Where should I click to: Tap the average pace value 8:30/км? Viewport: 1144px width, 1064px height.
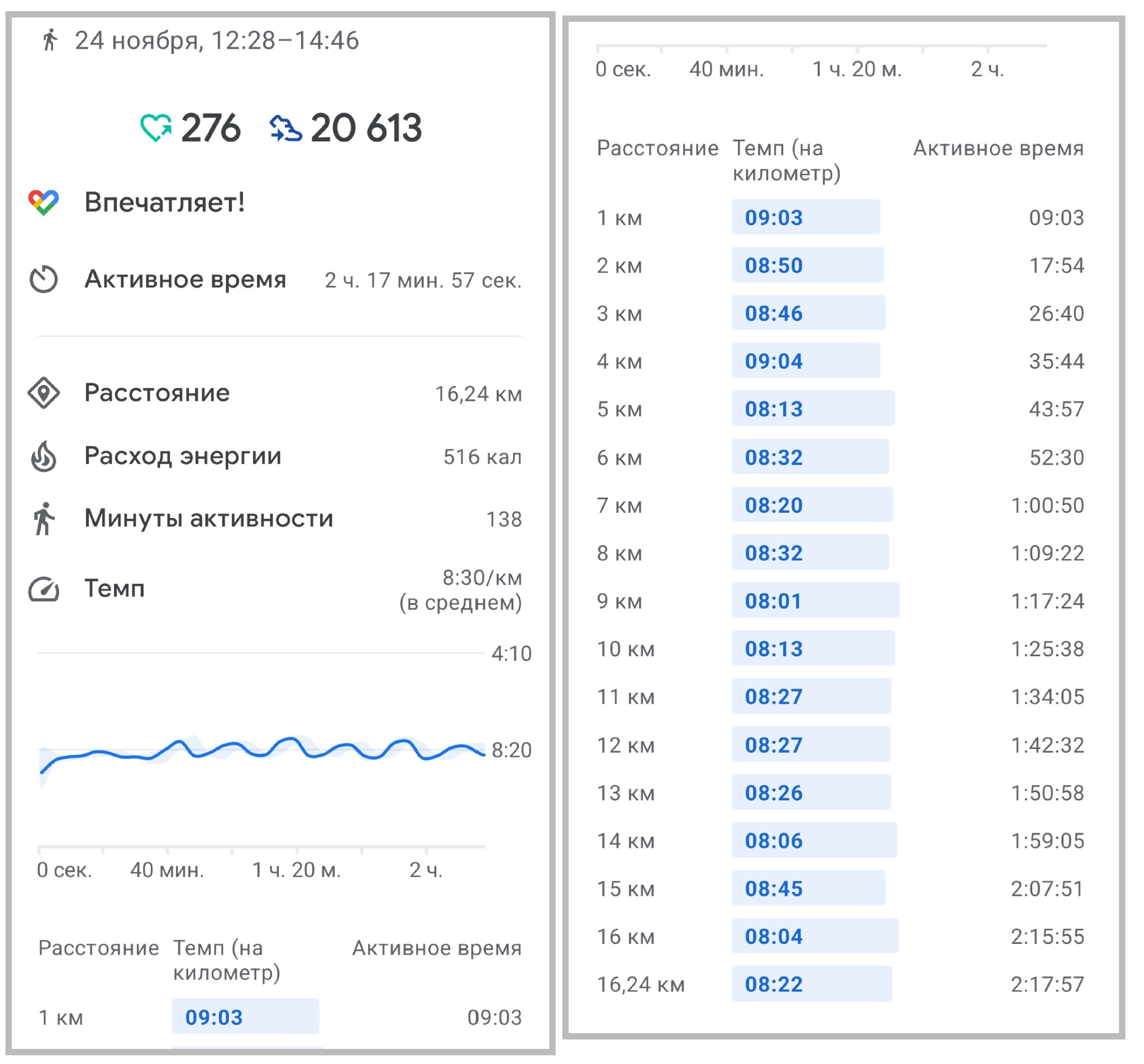(x=482, y=578)
